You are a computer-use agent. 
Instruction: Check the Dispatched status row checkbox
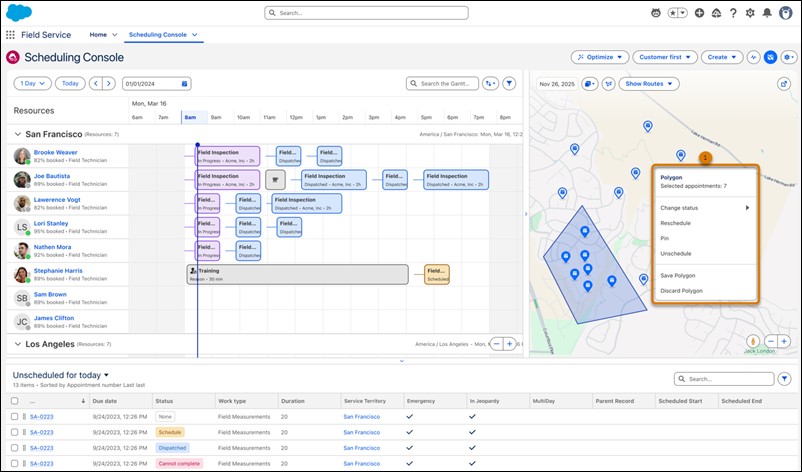[x=14, y=448]
